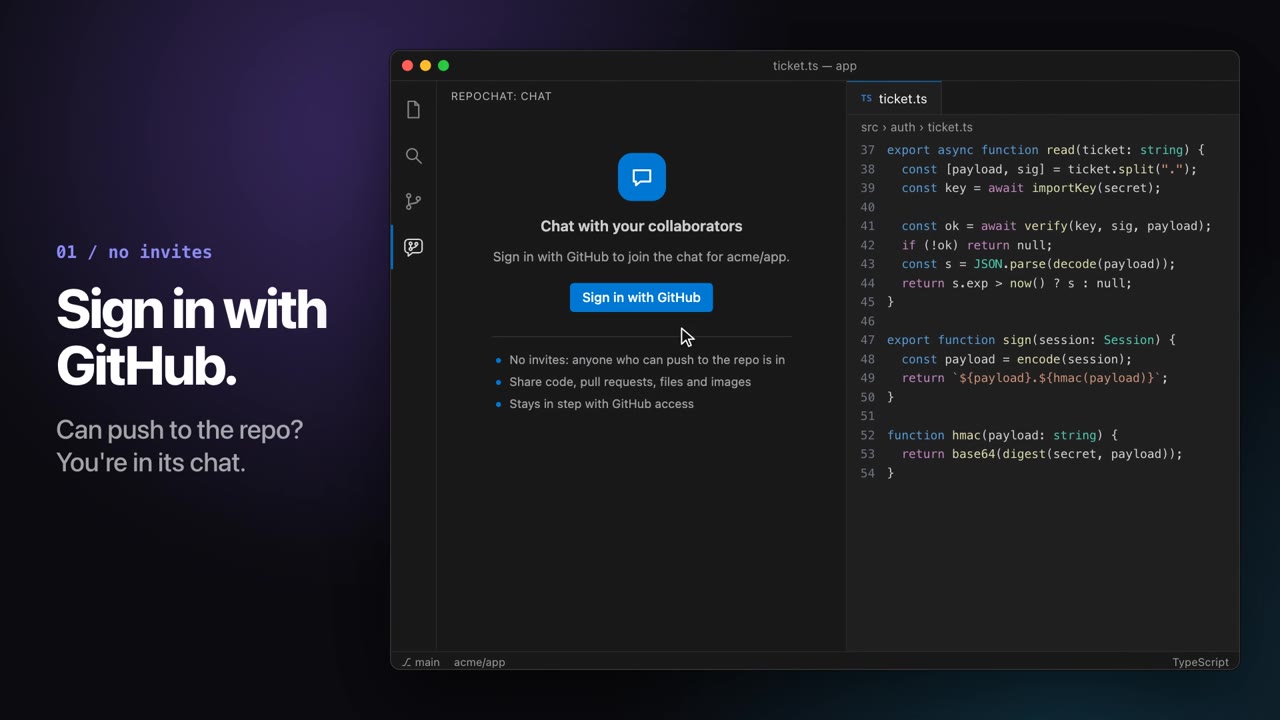The height and width of the screenshot is (720, 1280).
Task: Click the 'src' breadcrumb segment
Action: tap(869, 127)
